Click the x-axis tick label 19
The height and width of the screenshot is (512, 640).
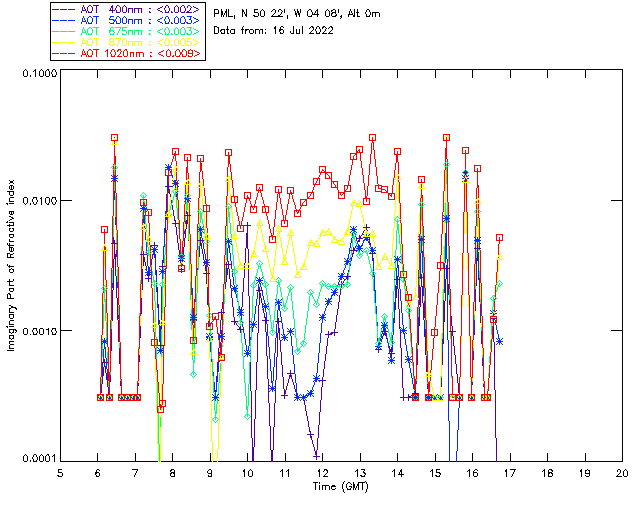(x=585, y=473)
